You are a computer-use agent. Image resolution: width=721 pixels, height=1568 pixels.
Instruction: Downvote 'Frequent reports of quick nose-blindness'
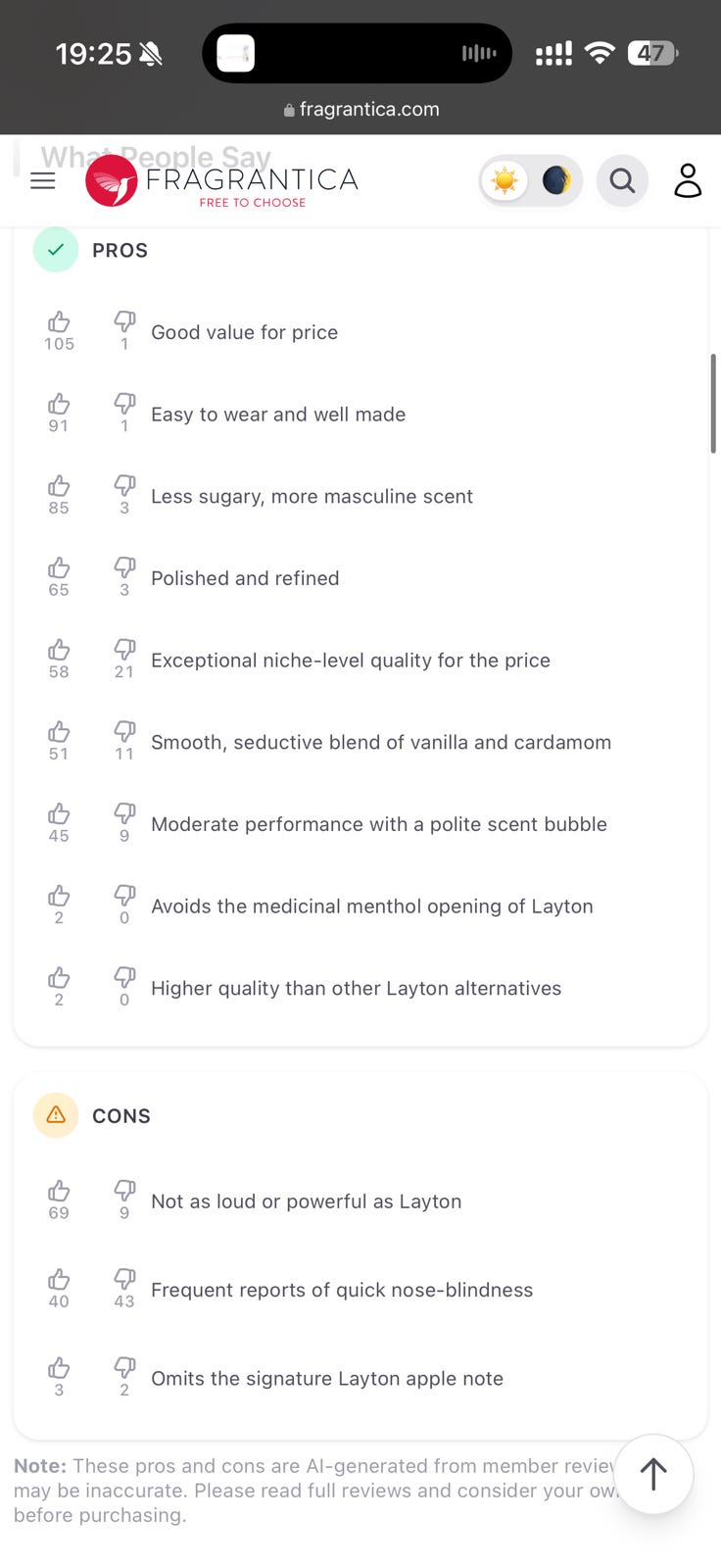point(124,1280)
